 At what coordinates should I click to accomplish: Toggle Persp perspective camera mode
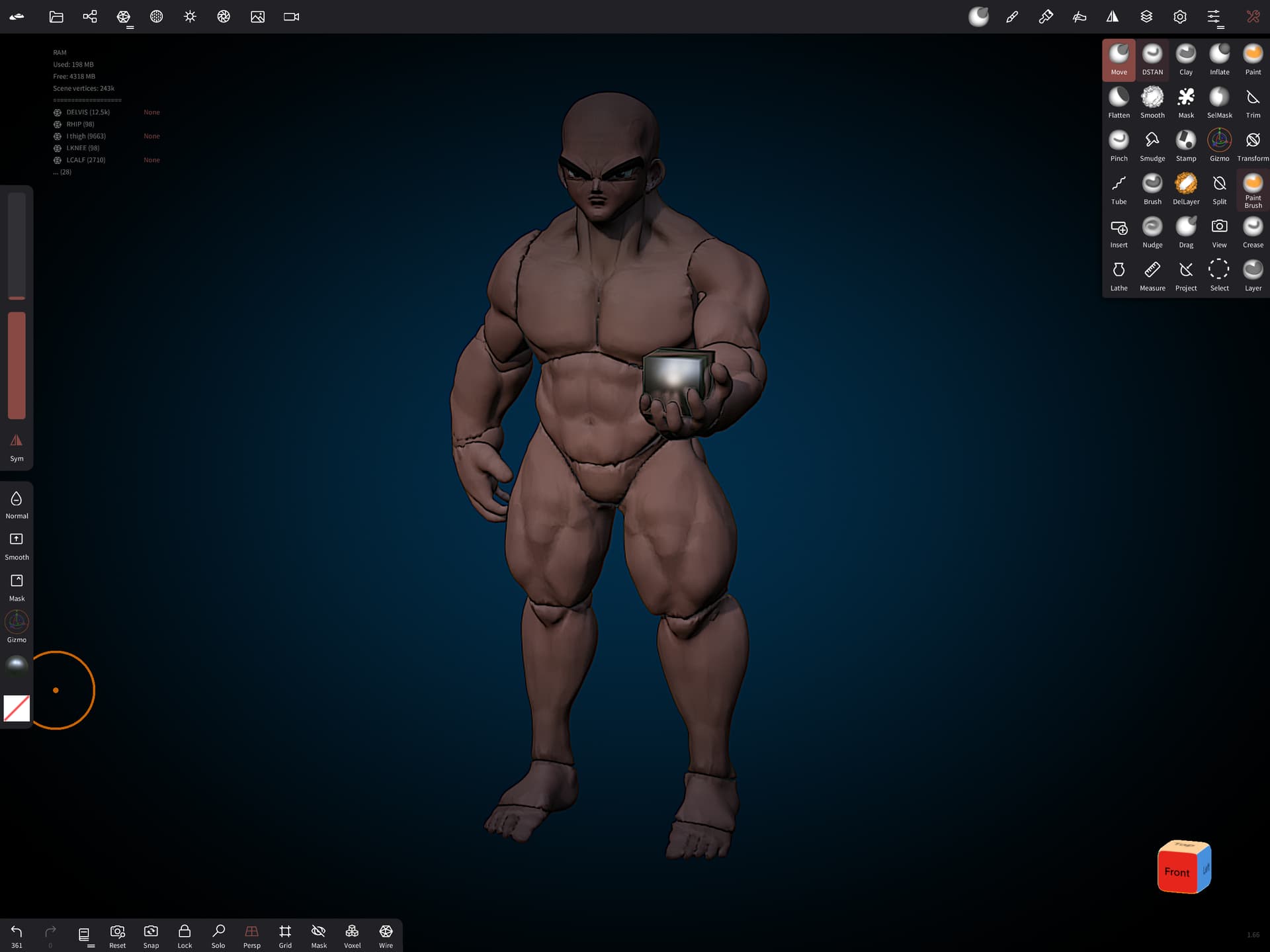(251, 935)
